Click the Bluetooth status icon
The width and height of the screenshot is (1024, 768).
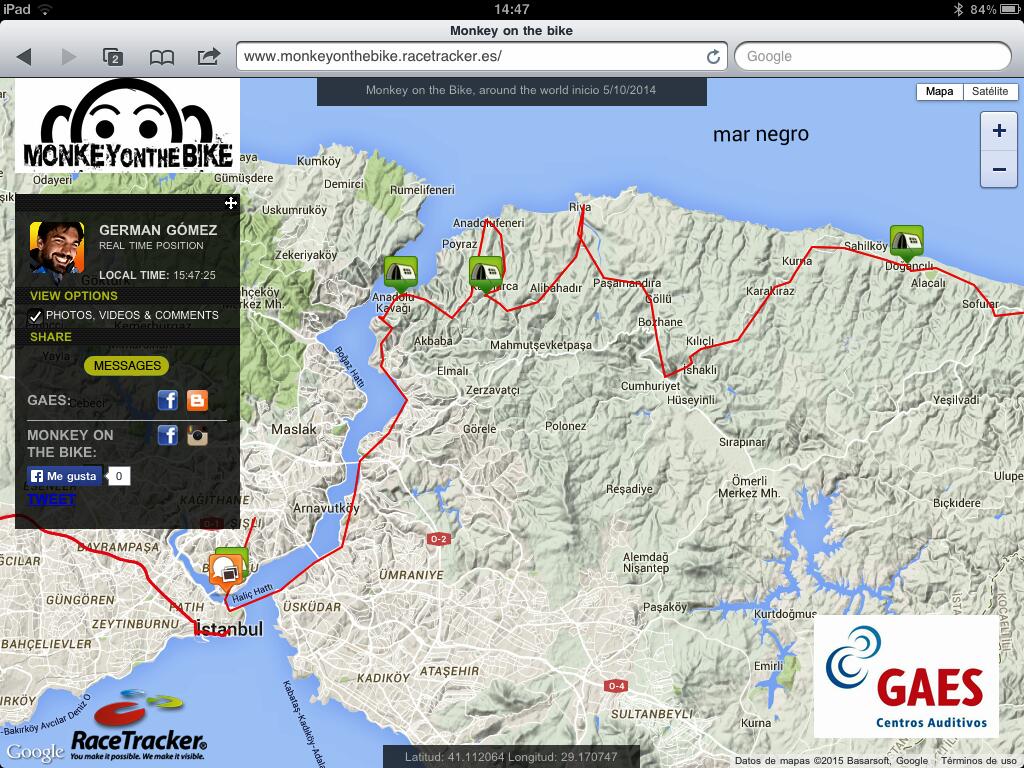958,9
